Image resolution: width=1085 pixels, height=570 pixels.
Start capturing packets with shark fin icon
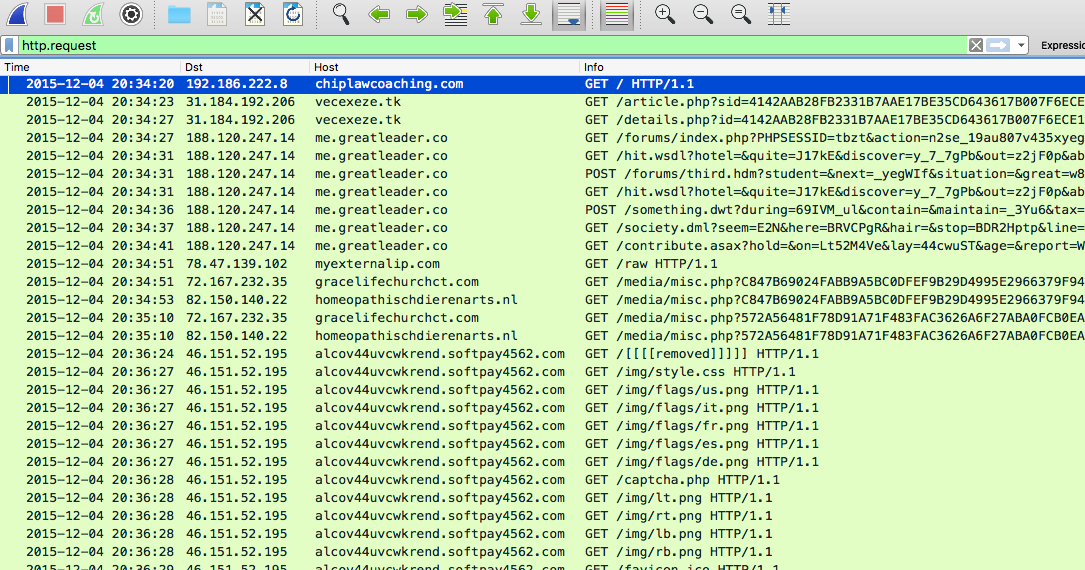17,14
